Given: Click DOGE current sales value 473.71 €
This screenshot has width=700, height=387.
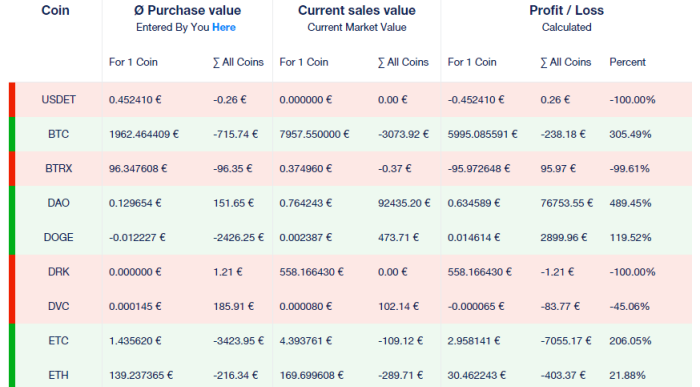Looking at the screenshot, I should (x=398, y=237).
